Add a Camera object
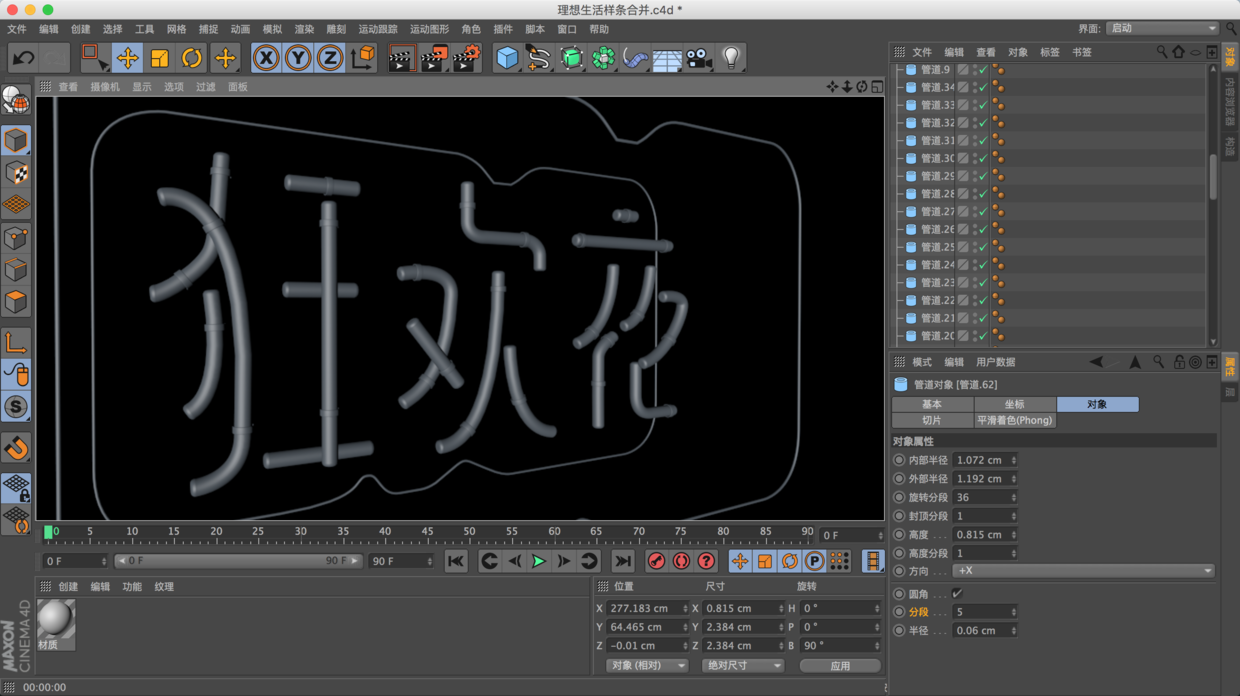1240x696 pixels. tap(699, 58)
